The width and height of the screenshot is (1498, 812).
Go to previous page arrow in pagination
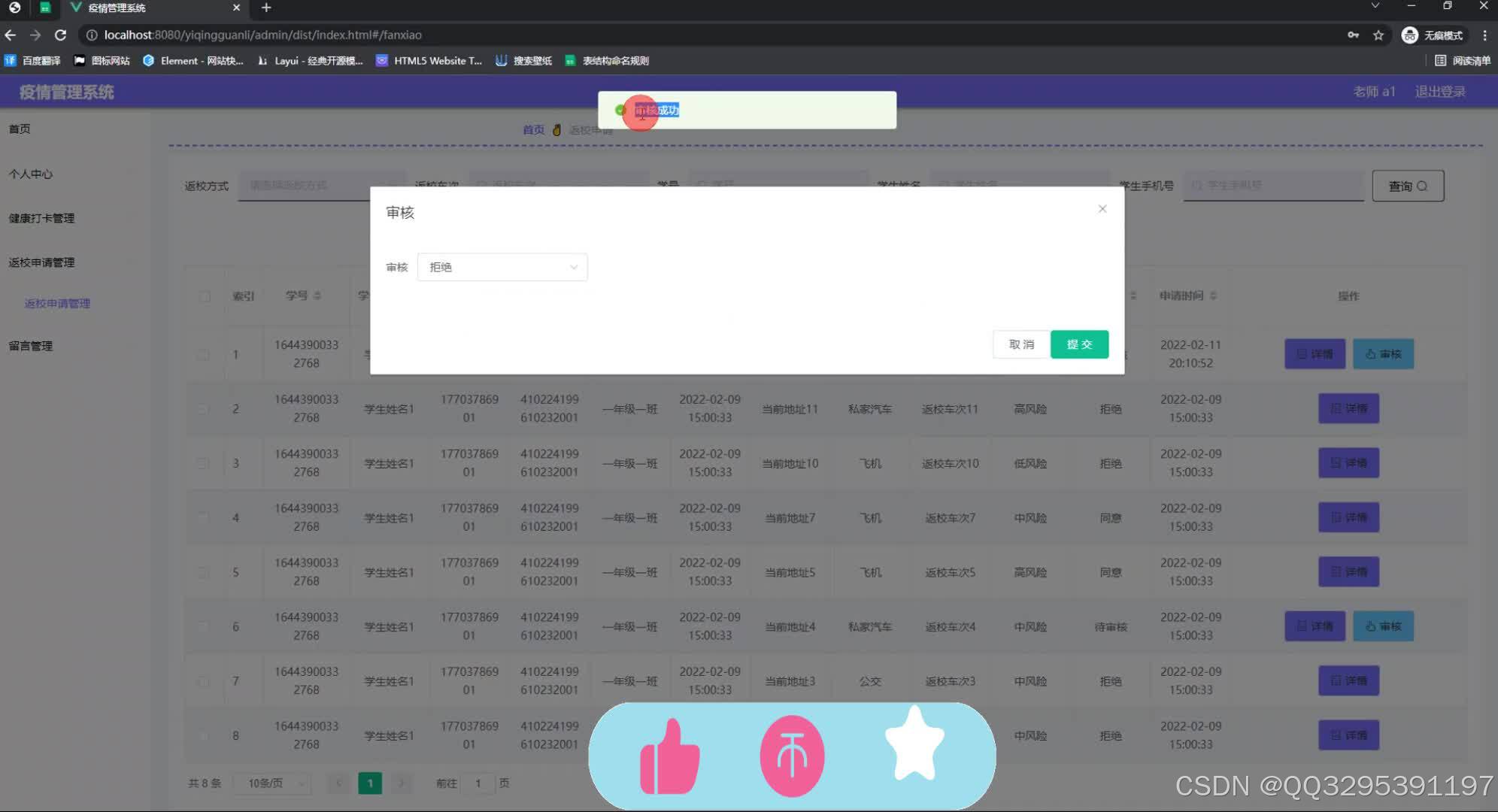point(338,783)
